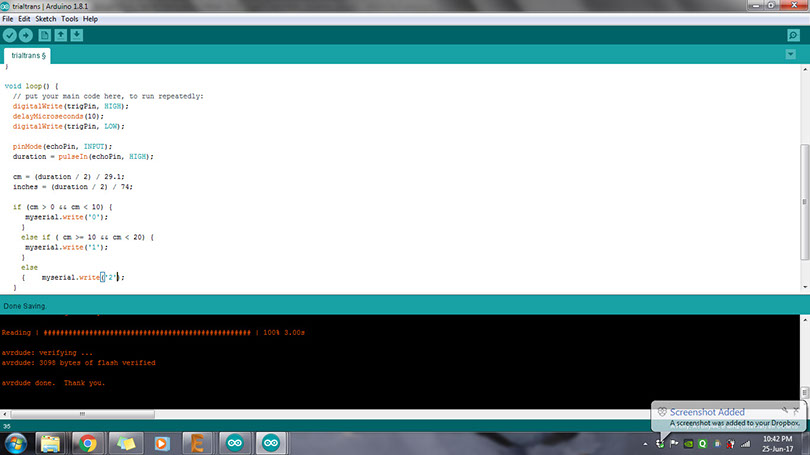Open the taskbar clock showing 10:42 PM
The height and width of the screenshot is (455, 810).
coord(777,444)
